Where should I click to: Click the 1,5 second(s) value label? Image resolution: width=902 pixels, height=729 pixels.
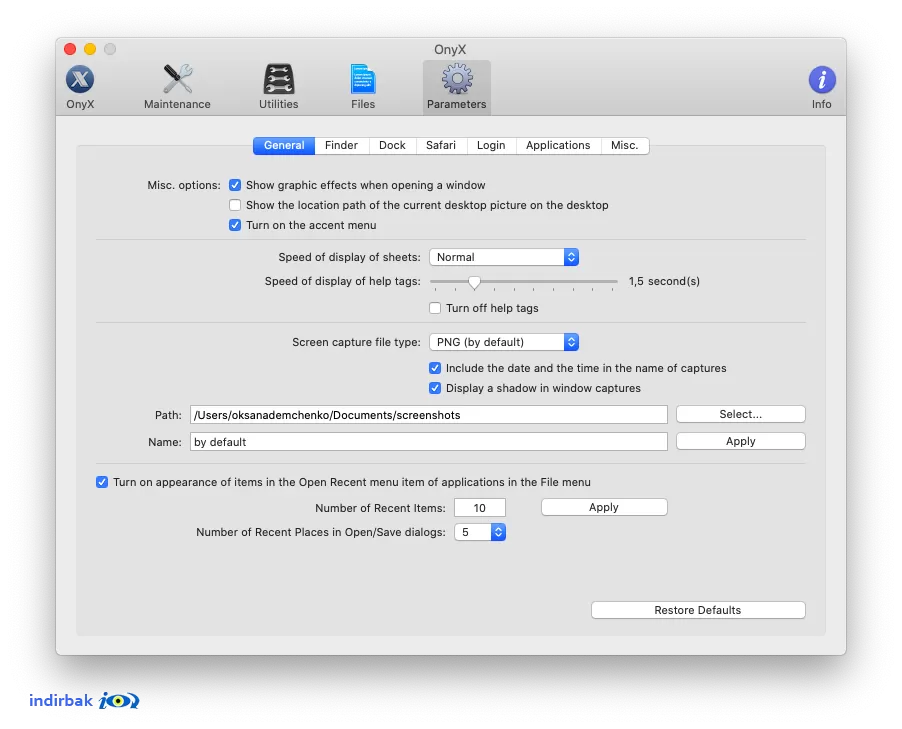664,281
